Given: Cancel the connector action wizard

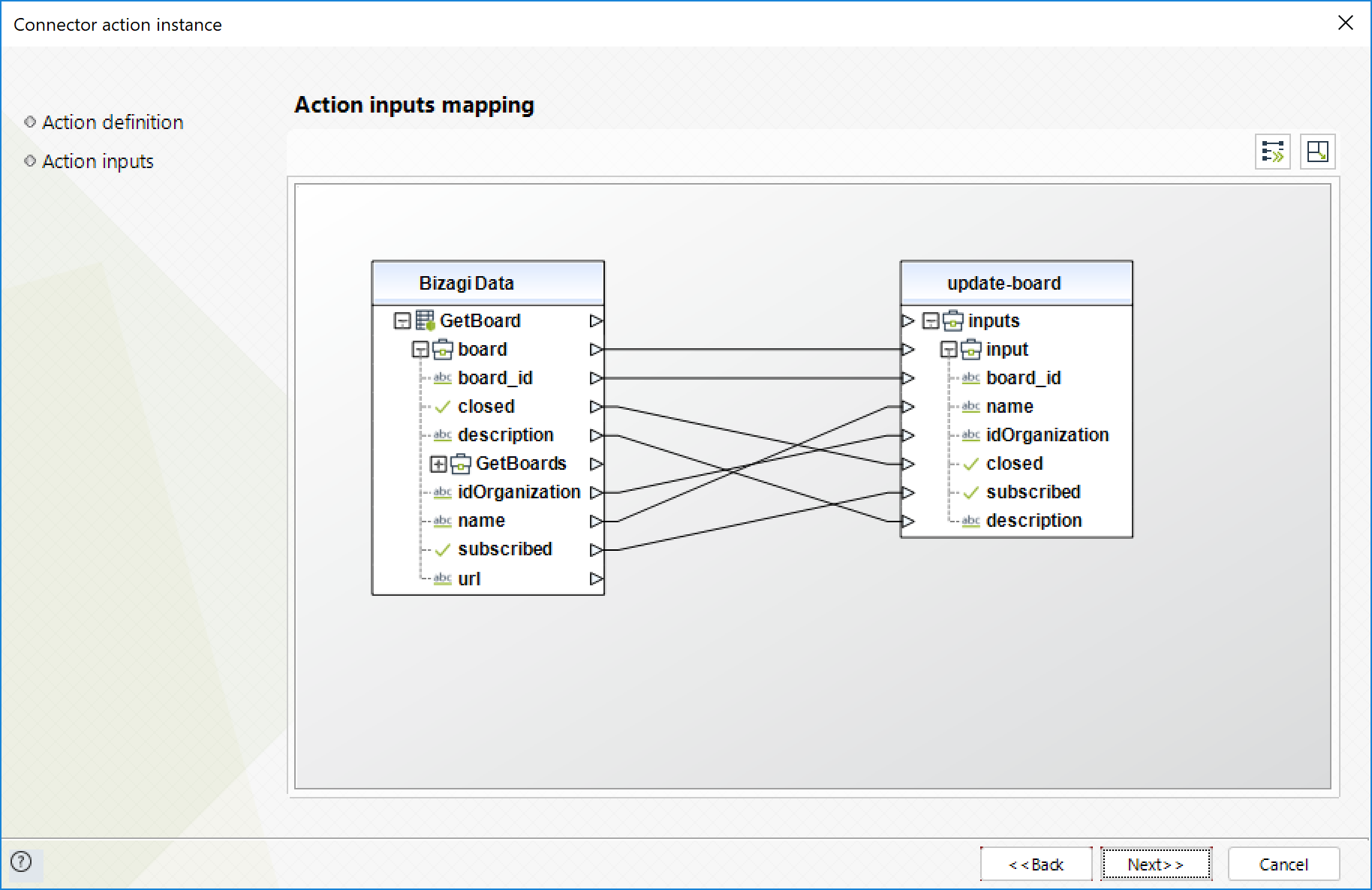Looking at the screenshot, I should tap(1283, 864).
